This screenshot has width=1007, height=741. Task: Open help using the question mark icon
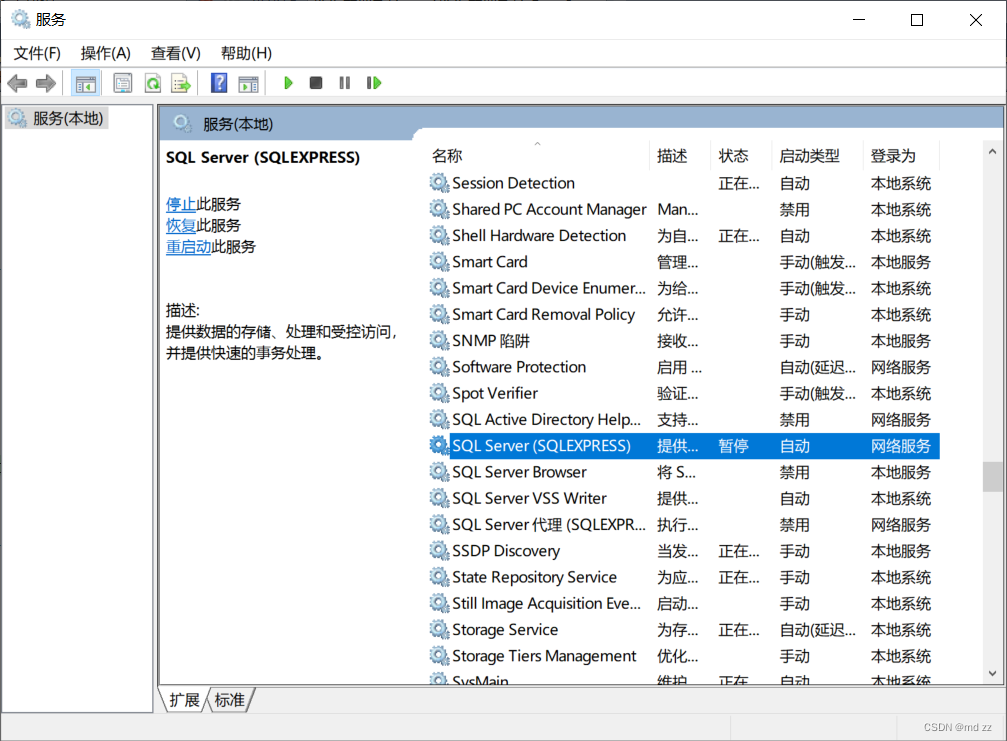tap(218, 82)
